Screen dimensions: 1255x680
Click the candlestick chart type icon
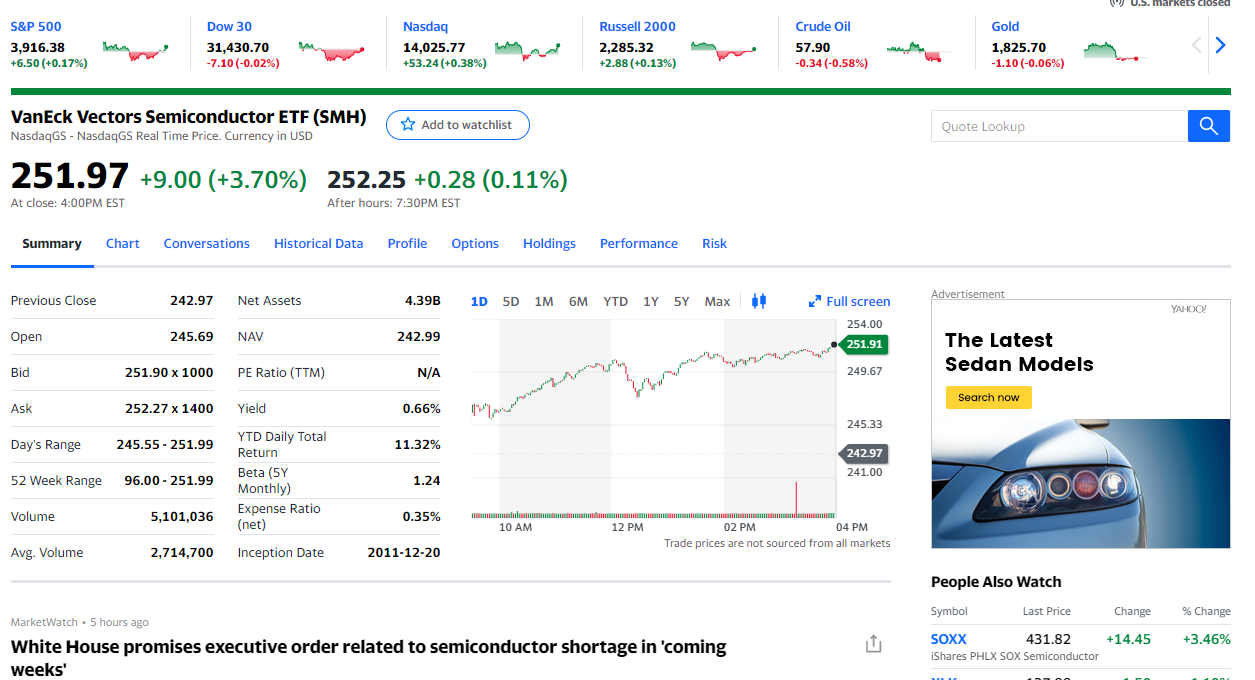pos(758,301)
